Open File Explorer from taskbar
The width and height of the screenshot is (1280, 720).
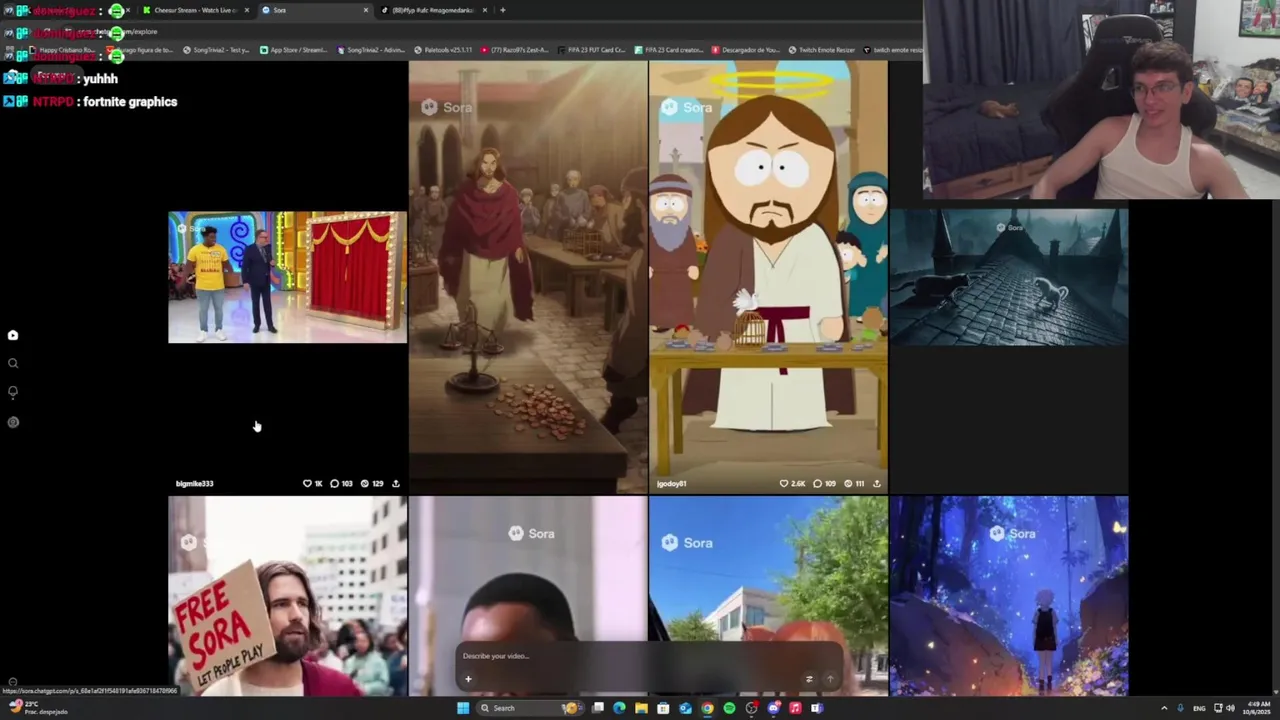(x=641, y=708)
